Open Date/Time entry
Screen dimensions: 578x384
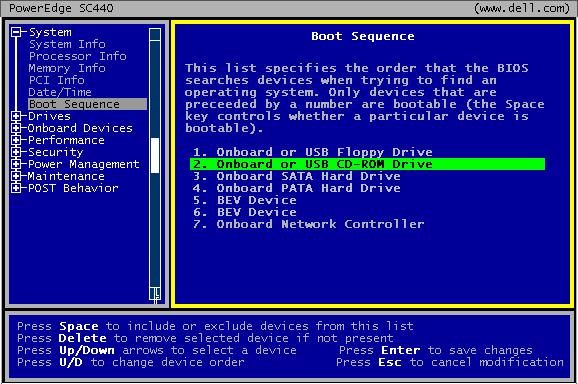(60, 92)
